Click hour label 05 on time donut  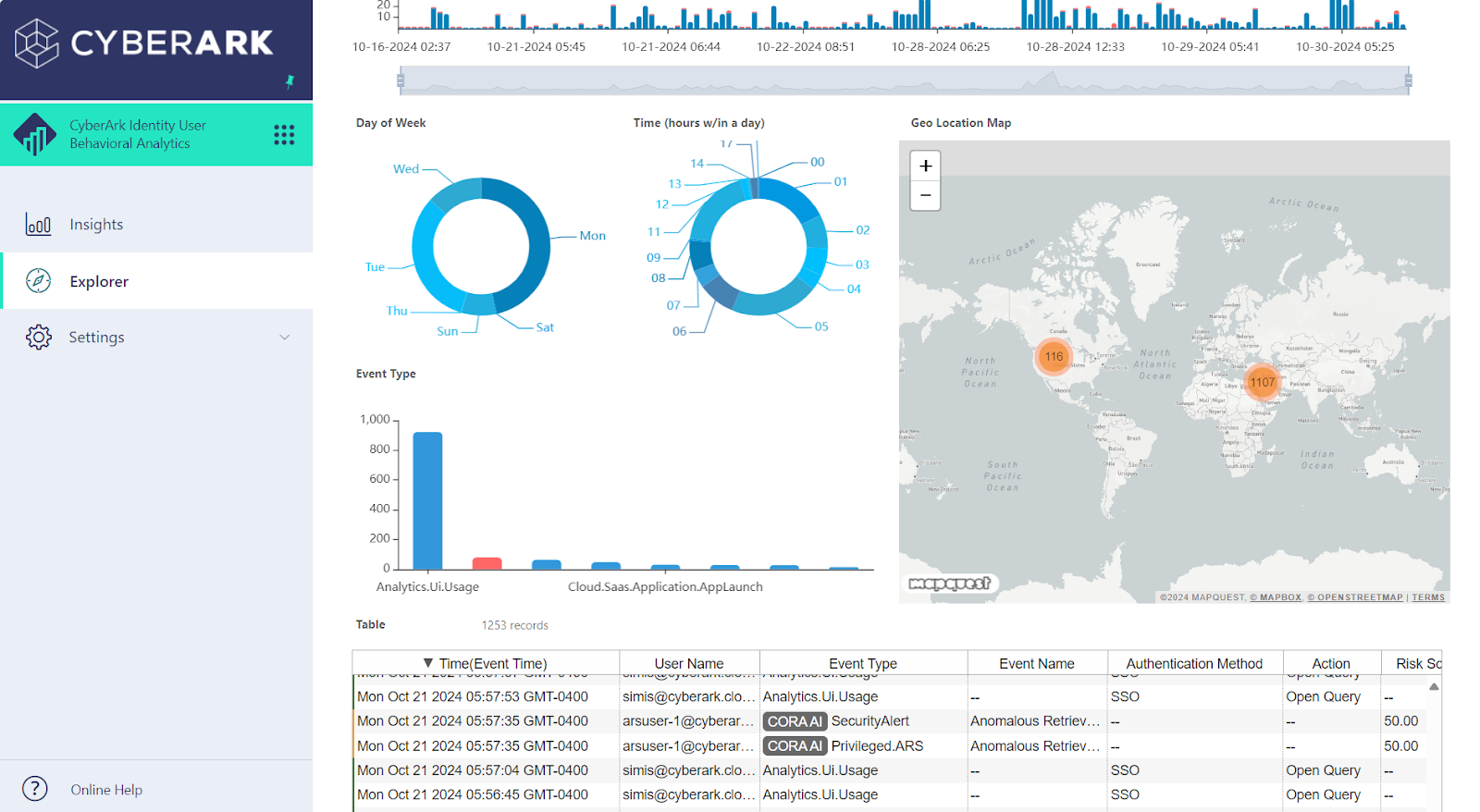(x=821, y=326)
